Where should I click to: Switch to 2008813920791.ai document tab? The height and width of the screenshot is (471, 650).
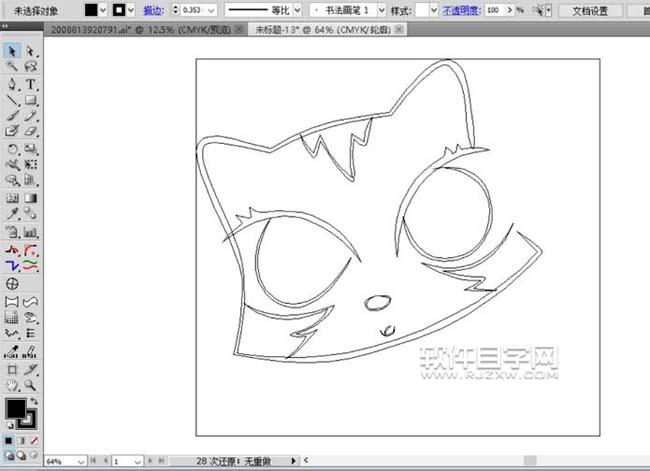96,31
